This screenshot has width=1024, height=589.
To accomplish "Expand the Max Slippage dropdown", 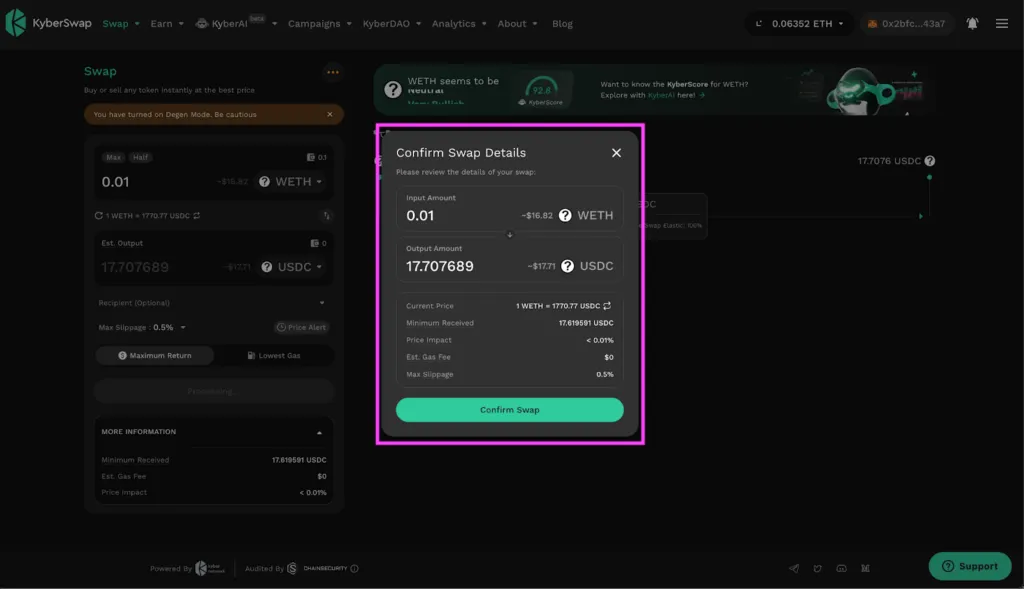I will coord(183,327).
